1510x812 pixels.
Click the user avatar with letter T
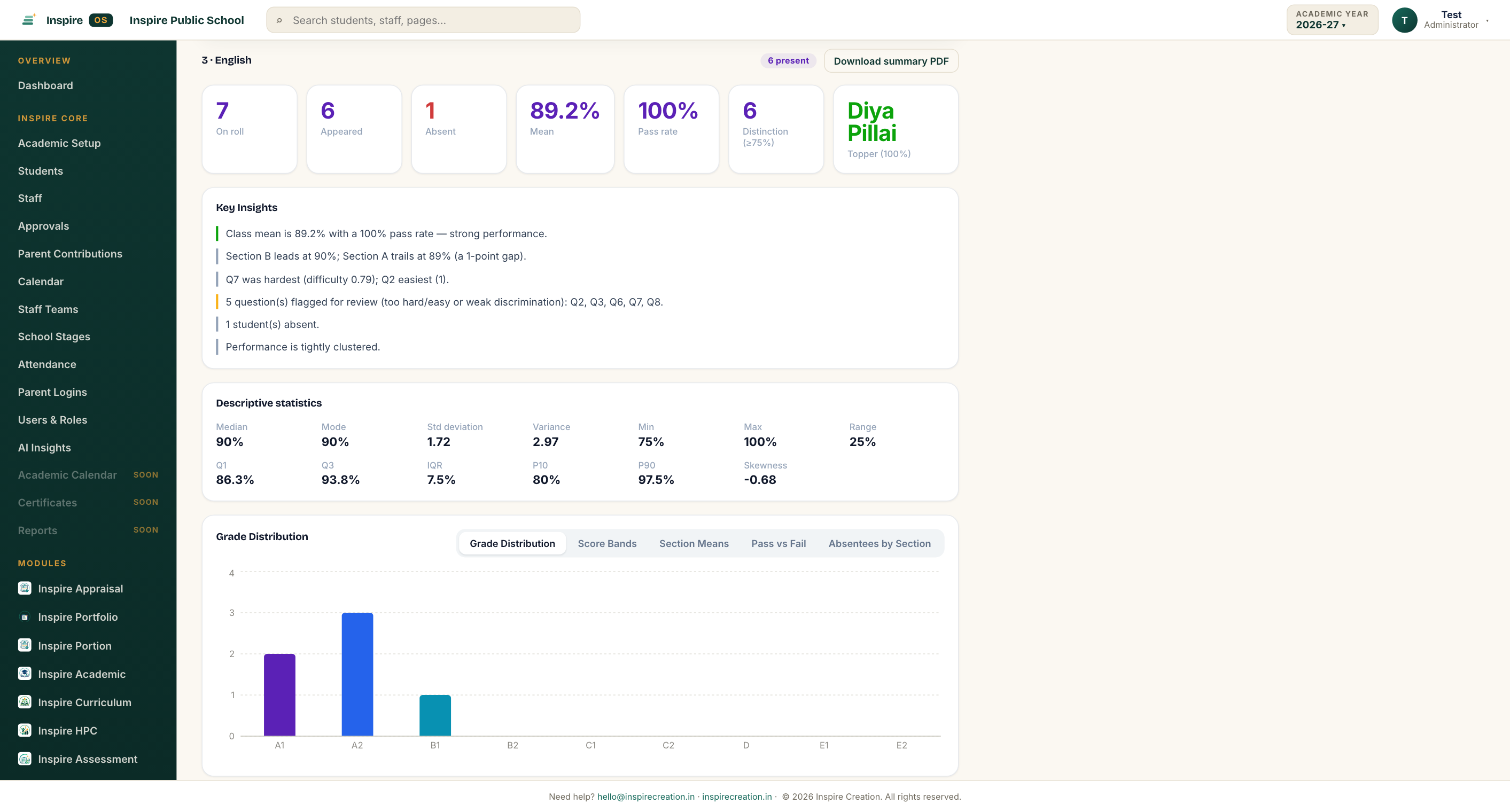click(1405, 20)
